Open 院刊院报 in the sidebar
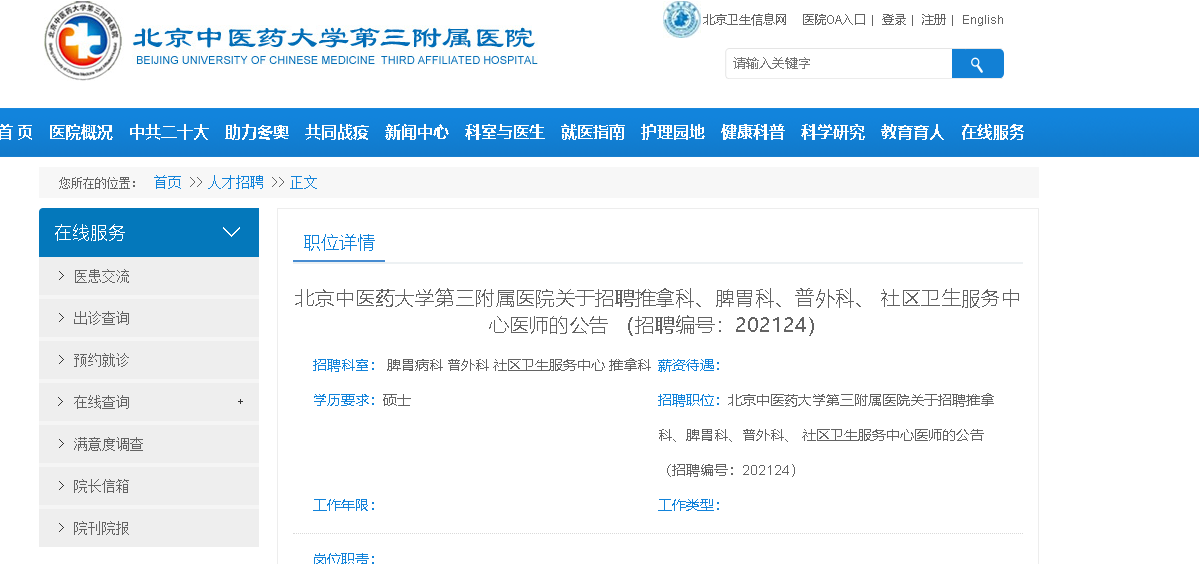 point(149,528)
